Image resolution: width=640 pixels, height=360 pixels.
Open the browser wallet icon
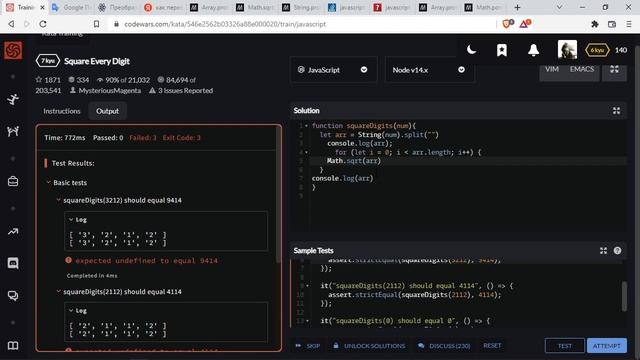coord(612,24)
